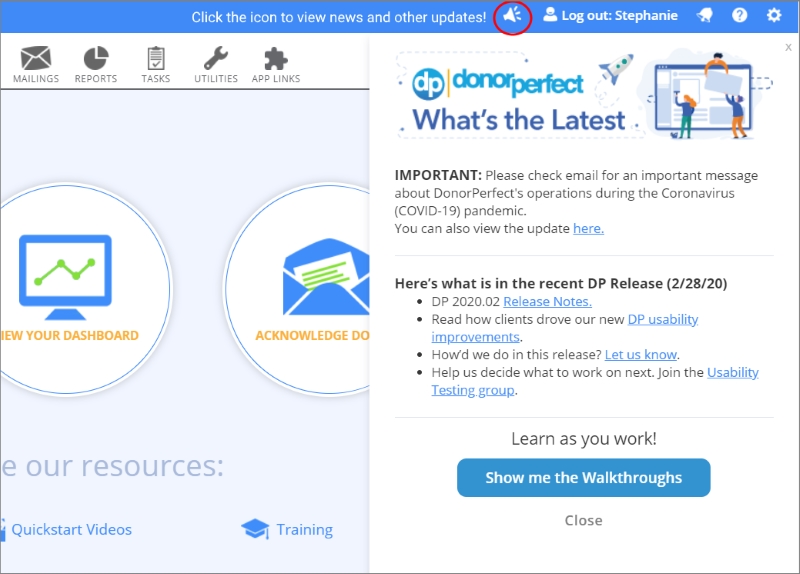This screenshot has width=800, height=574.
Task: Click the Let us know link
Action: coord(641,355)
